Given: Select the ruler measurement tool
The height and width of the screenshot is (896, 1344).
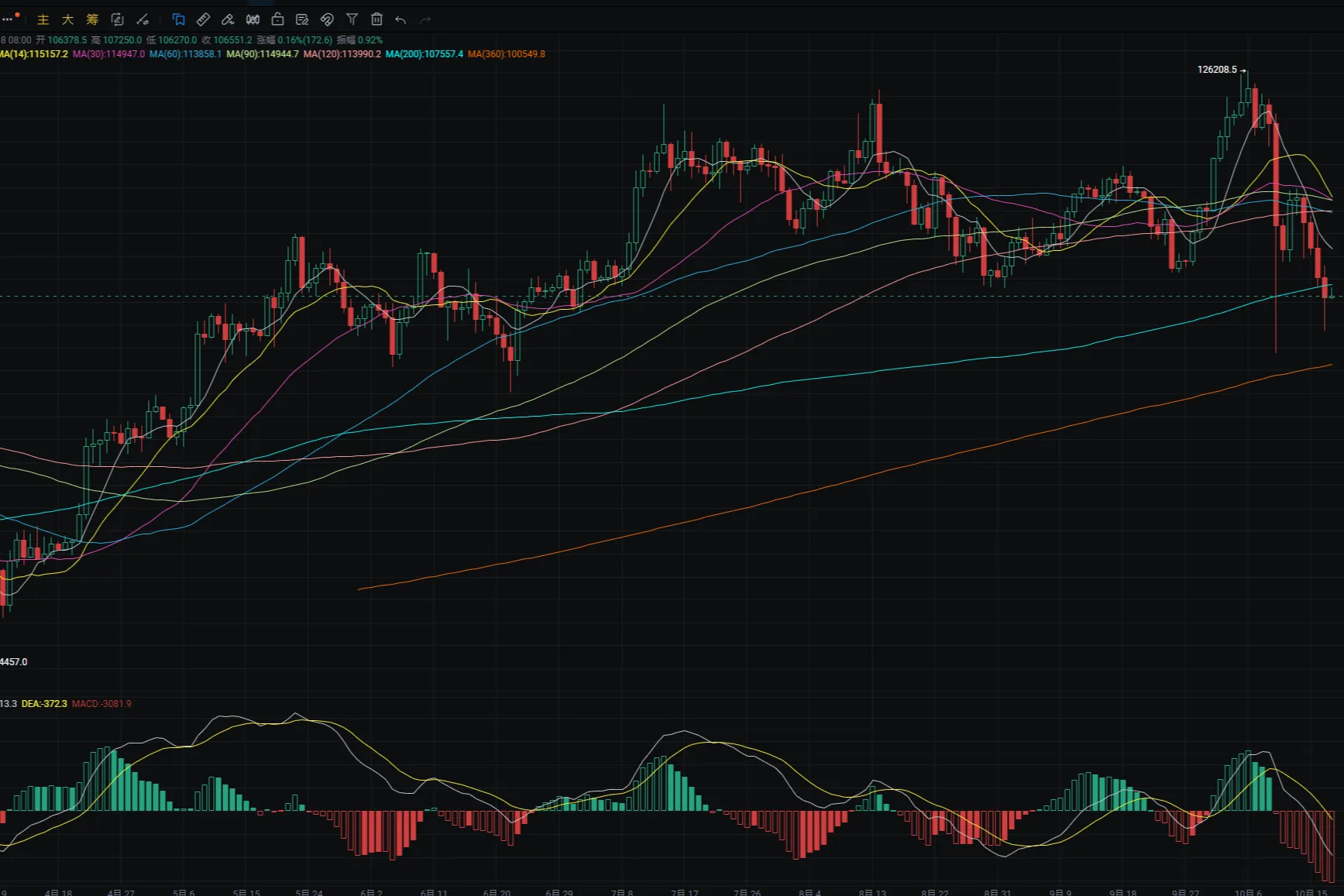Looking at the screenshot, I should tap(204, 19).
